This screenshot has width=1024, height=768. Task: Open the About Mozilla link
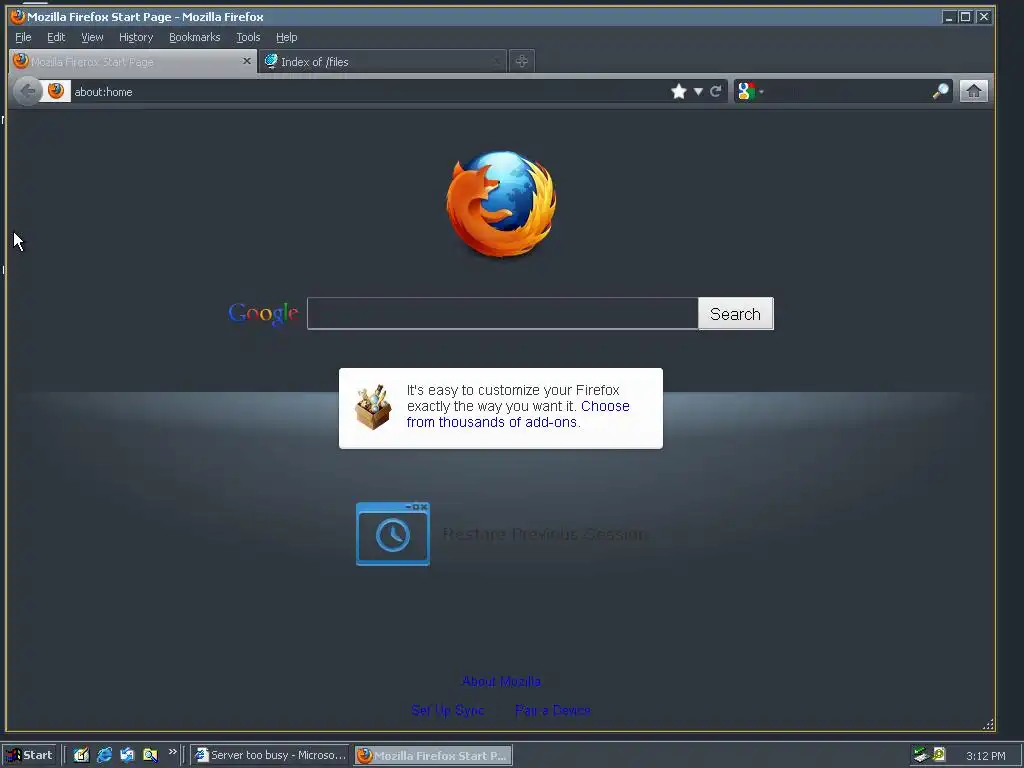[501, 681]
